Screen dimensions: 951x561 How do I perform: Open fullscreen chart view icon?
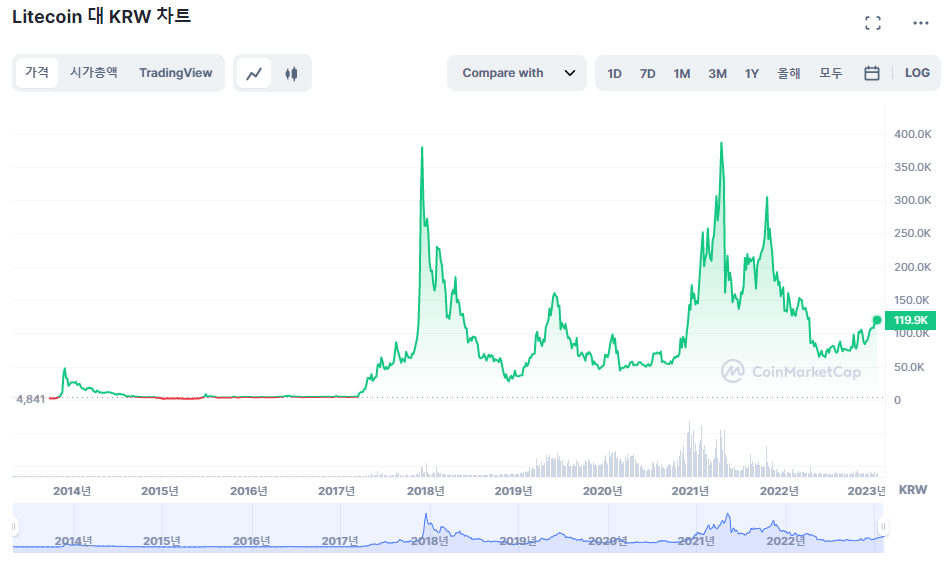pos(873,23)
